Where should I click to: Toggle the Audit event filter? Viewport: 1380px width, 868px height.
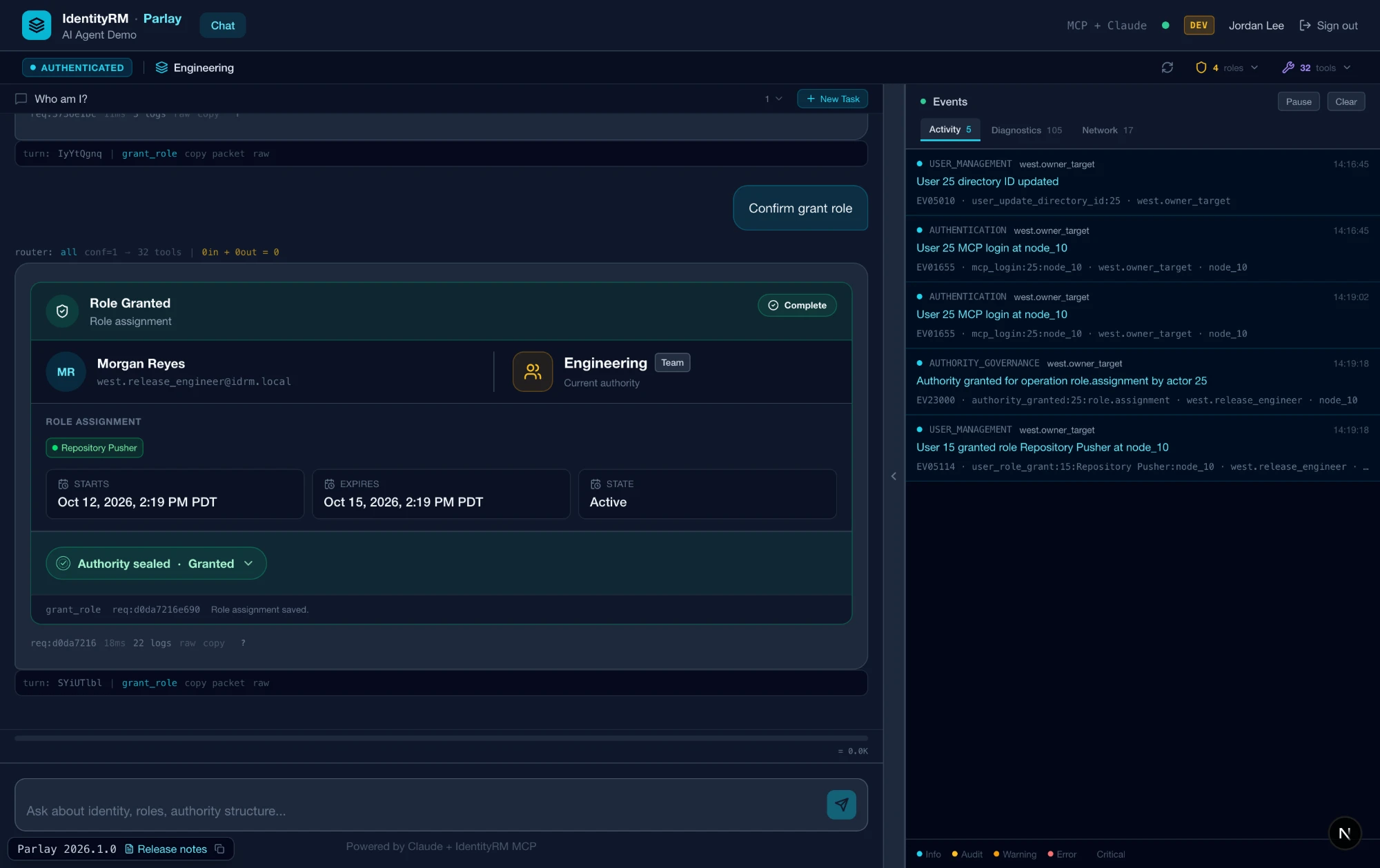[967, 854]
